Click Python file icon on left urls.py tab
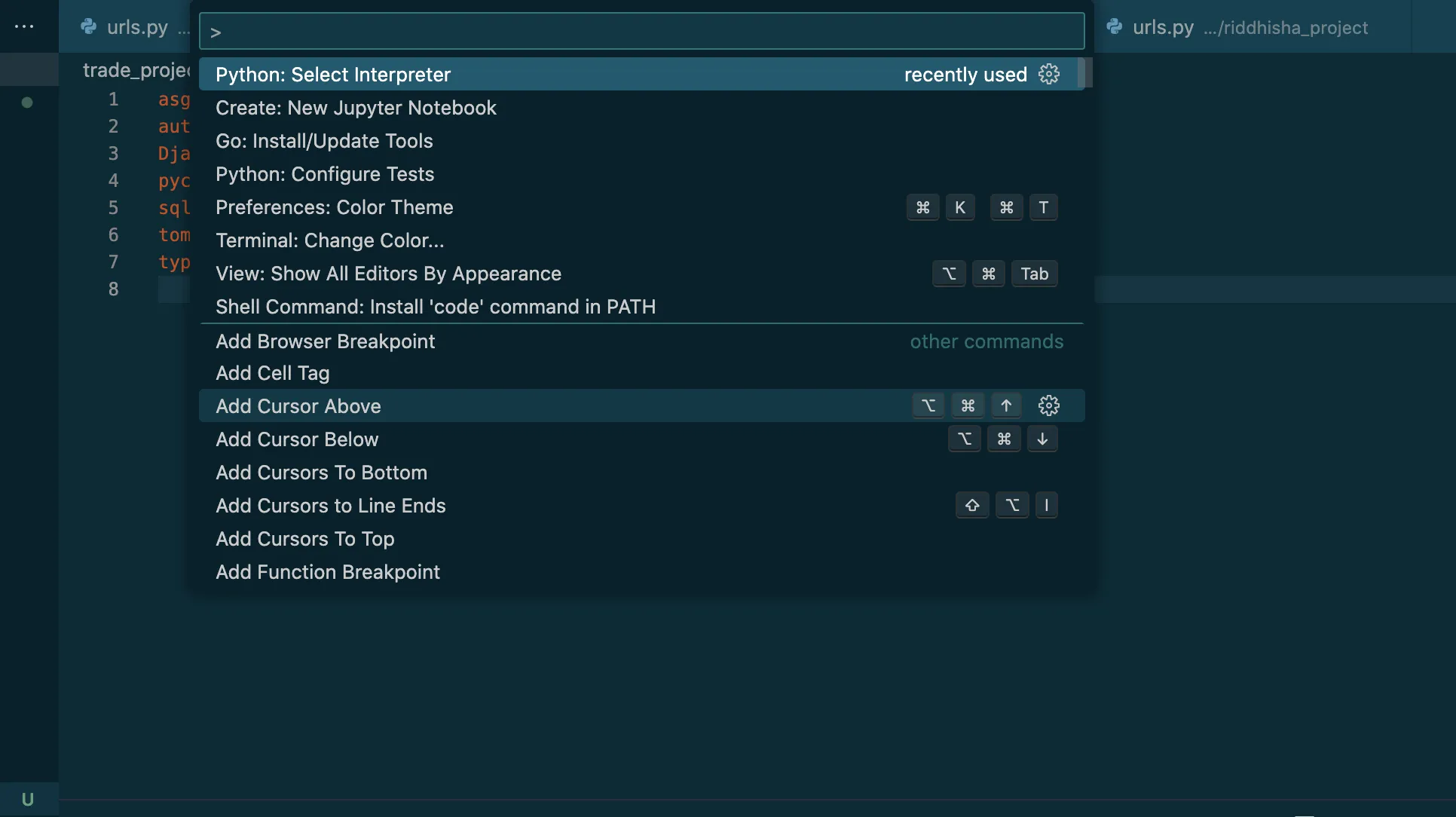The height and width of the screenshot is (817, 1456). [89, 27]
